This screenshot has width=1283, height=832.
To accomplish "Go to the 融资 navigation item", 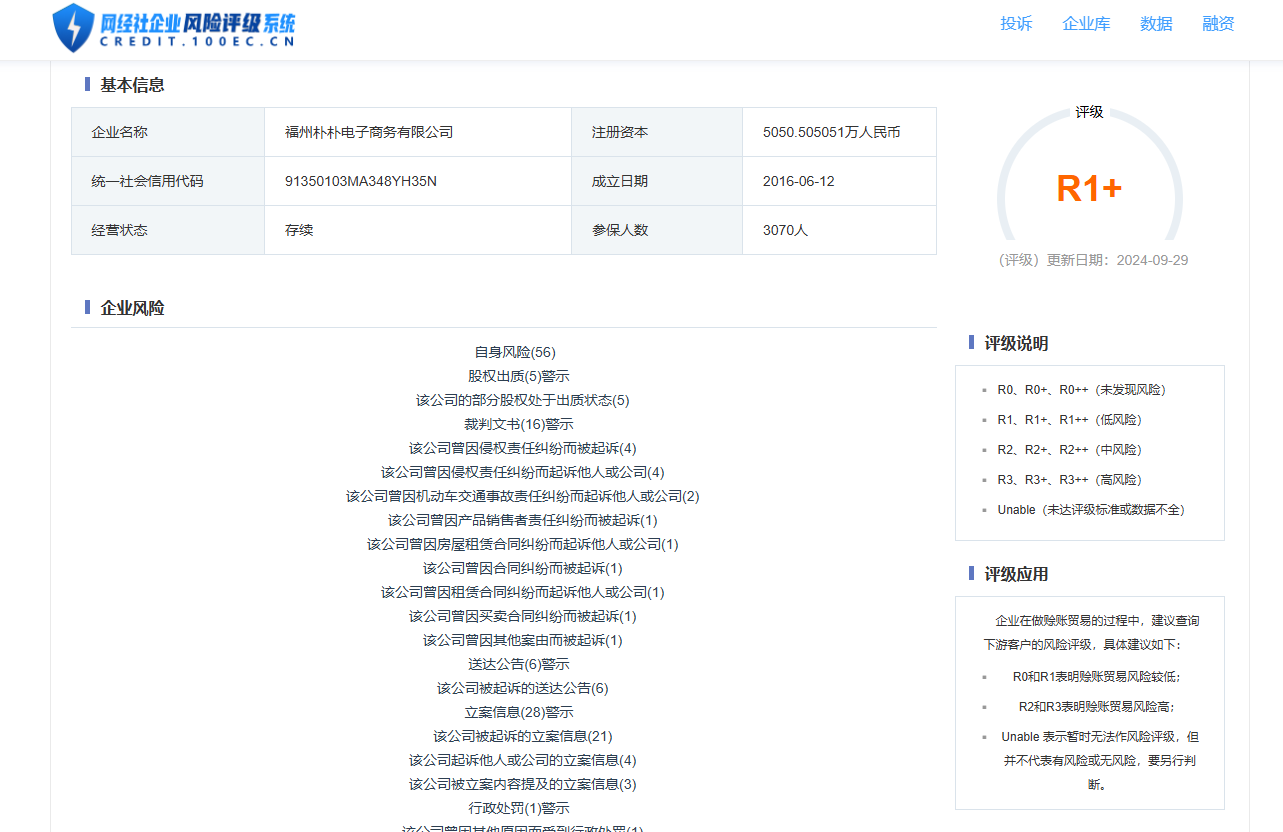I will (1218, 24).
